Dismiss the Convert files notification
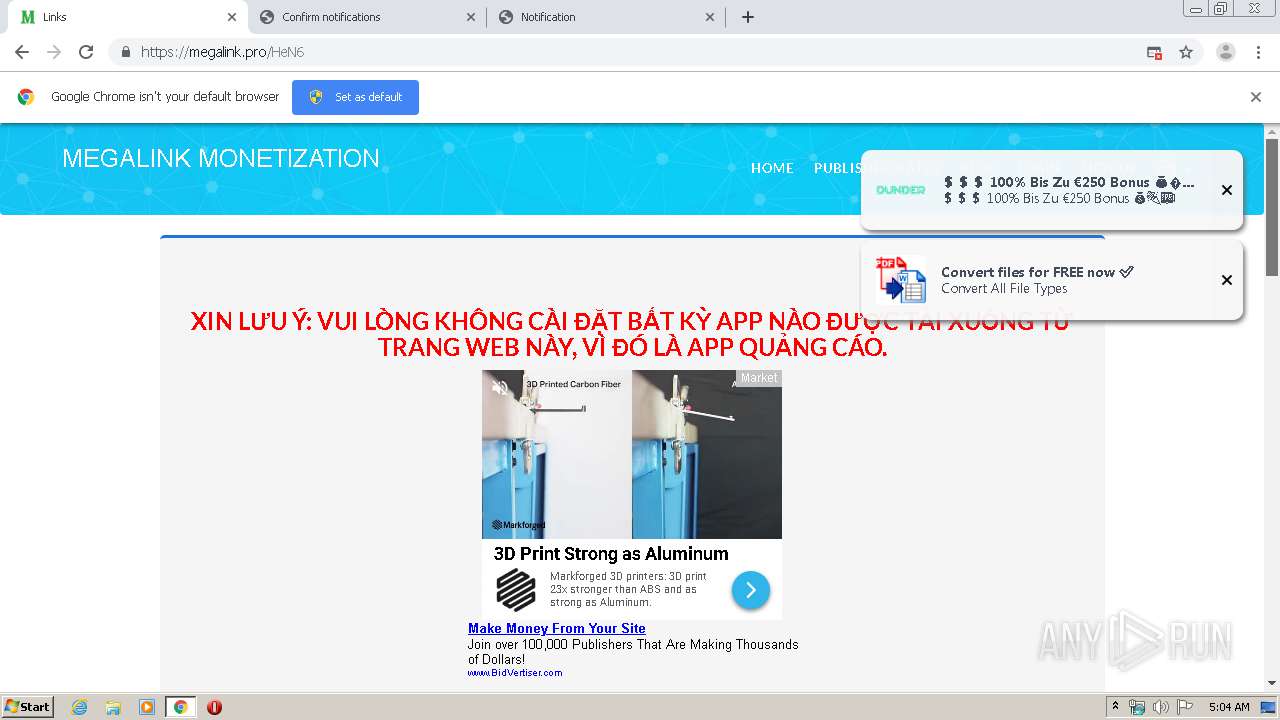 point(1226,280)
